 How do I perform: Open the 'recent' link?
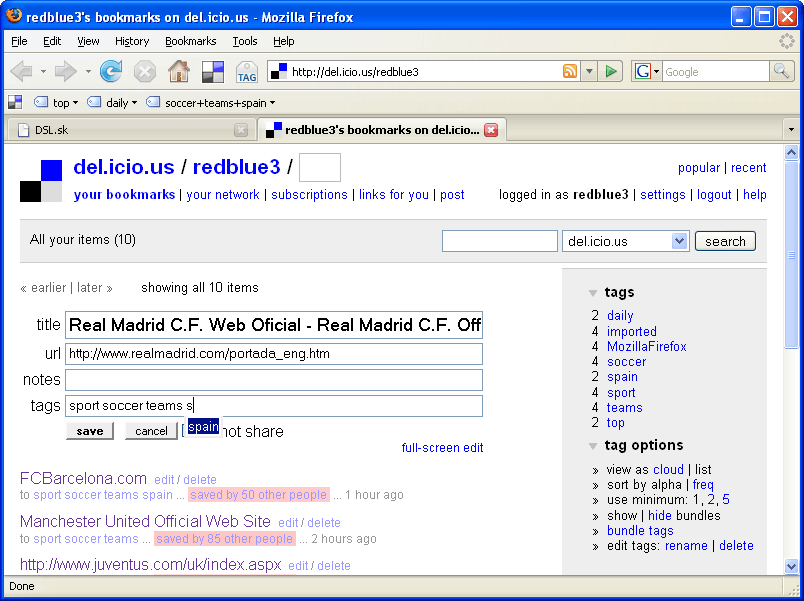pos(749,168)
